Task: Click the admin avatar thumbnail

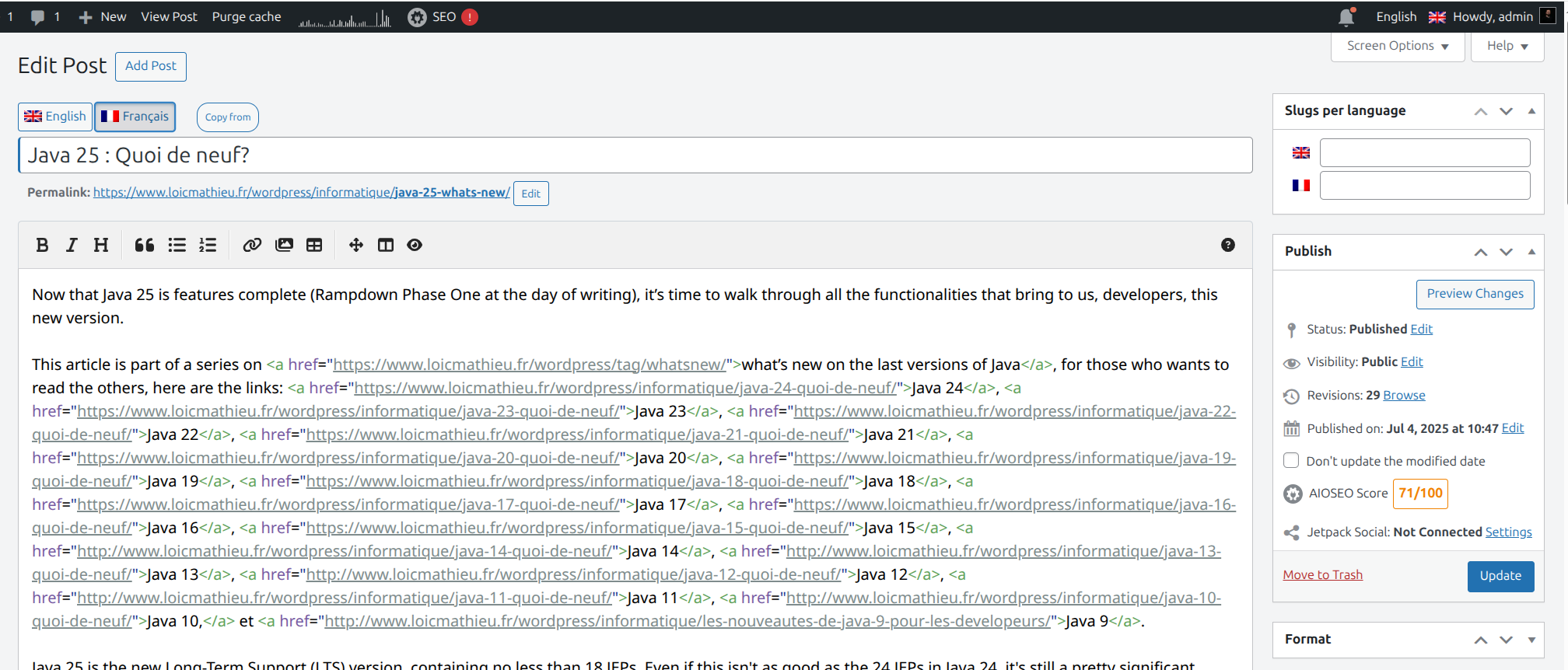Action: 1548,16
